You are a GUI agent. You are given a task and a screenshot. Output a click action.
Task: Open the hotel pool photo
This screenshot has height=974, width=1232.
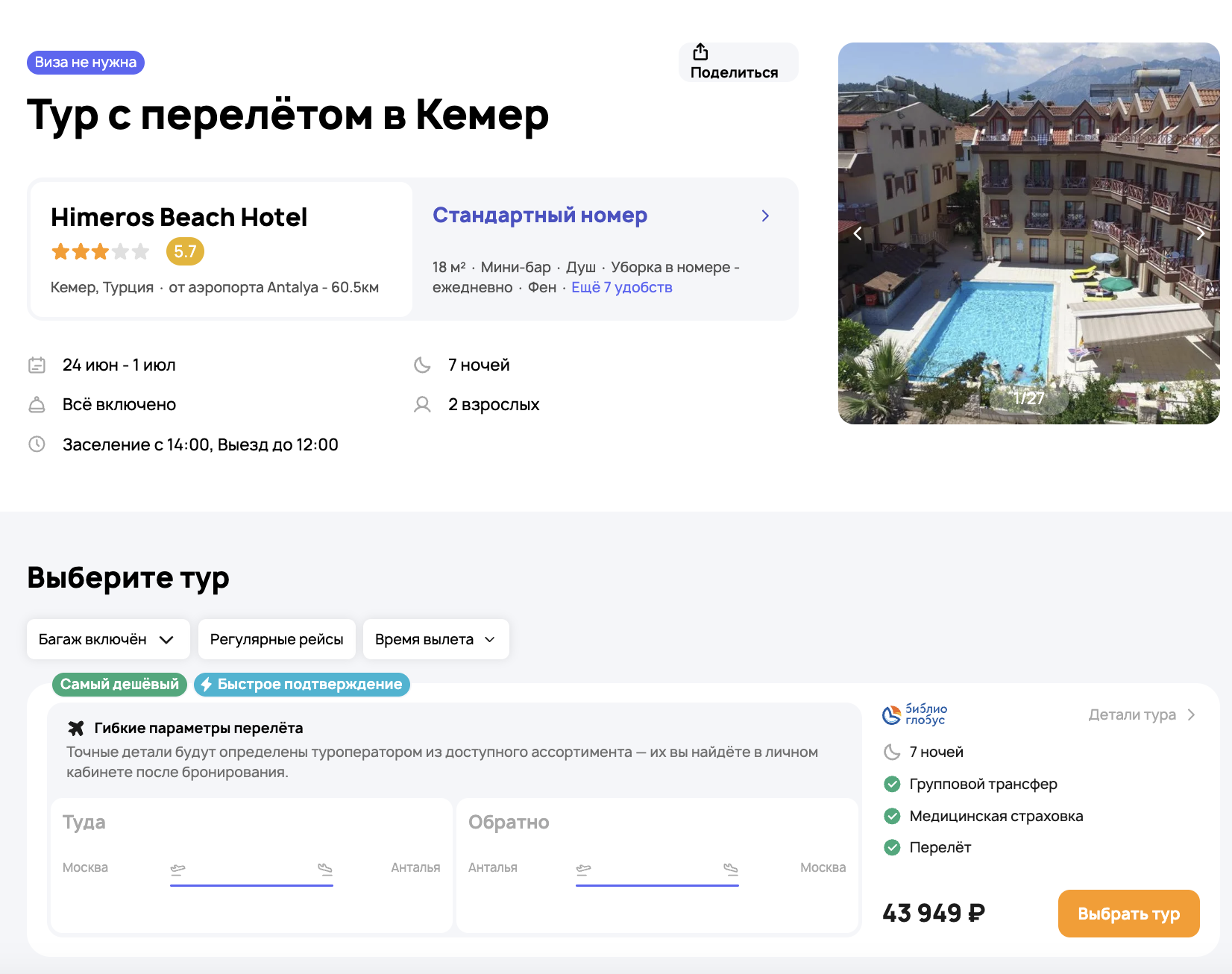click(x=1029, y=233)
